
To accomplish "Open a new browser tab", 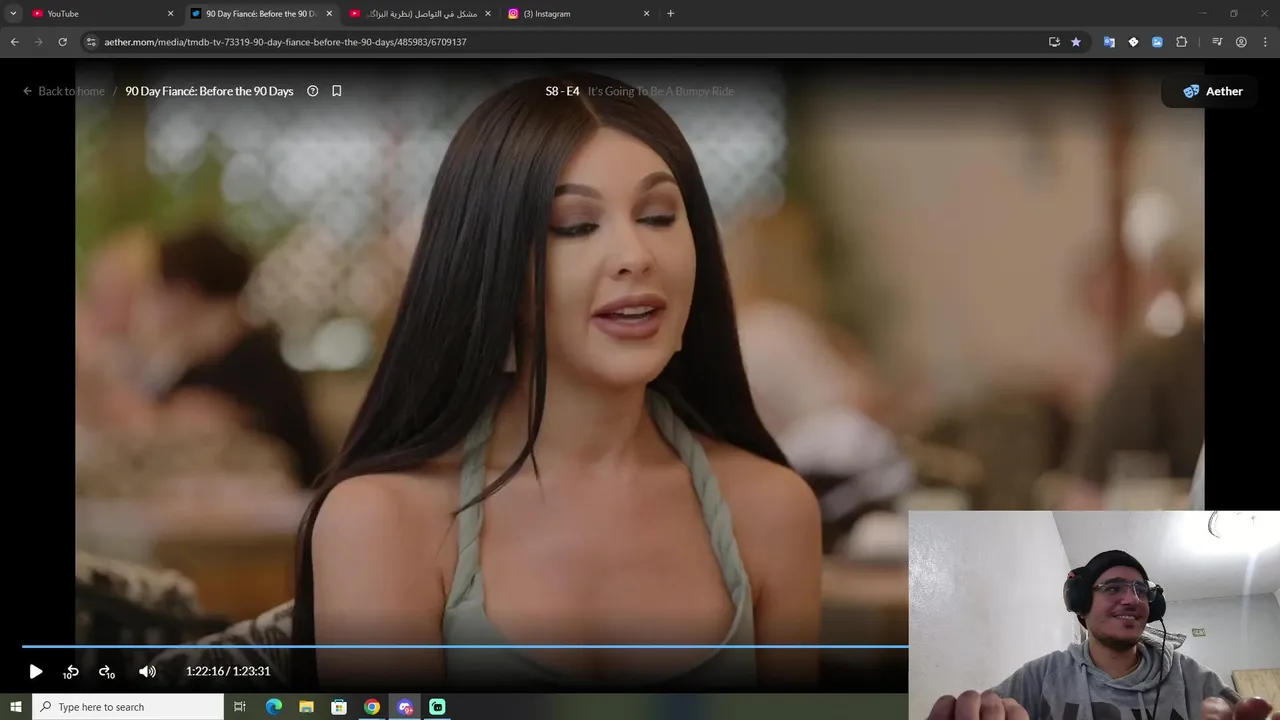I will pos(671,14).
